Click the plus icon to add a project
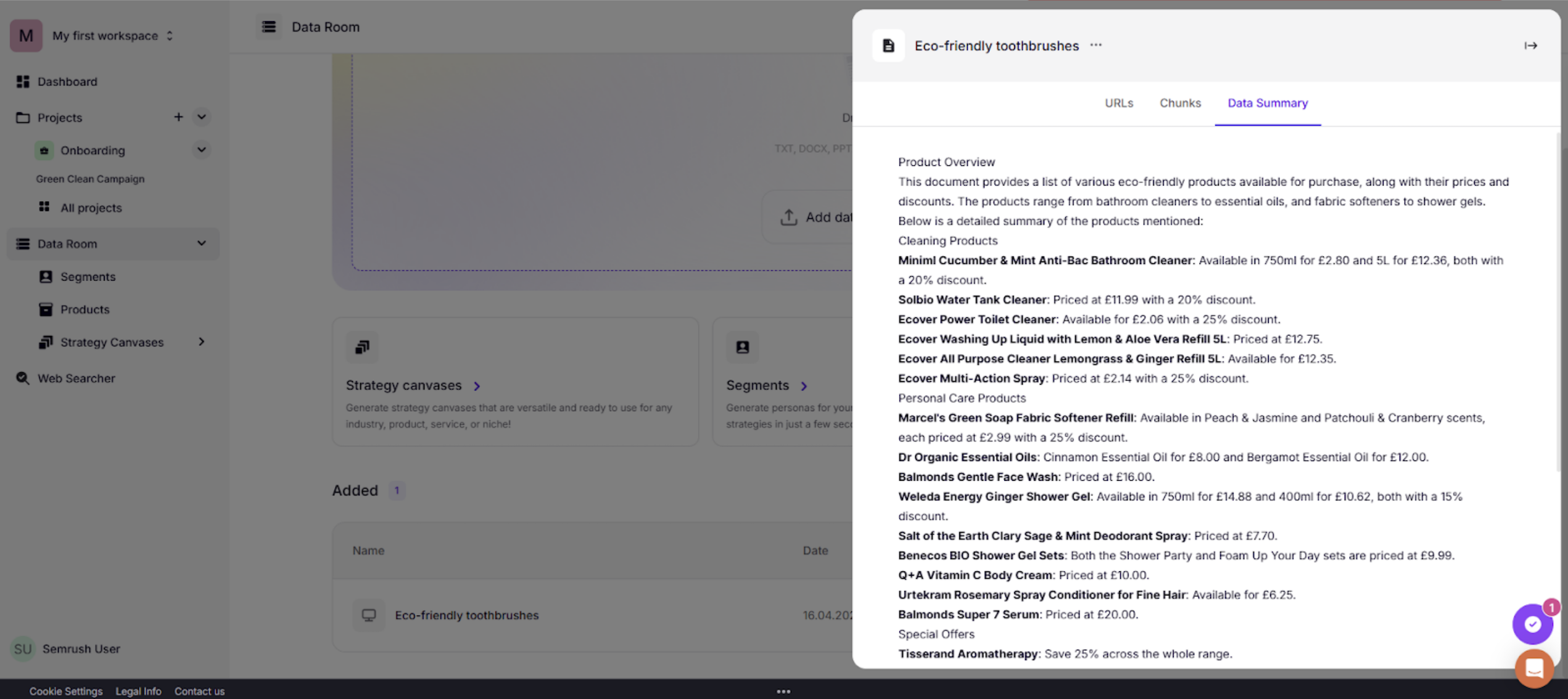Viewport: 1568px width, 699px height. [x=178, y=117]
